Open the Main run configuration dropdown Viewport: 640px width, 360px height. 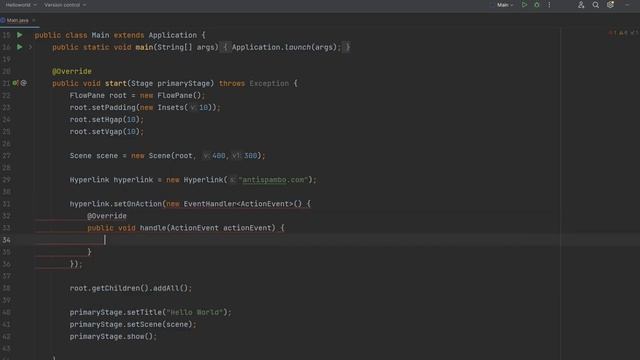click(x=505, y=5)
